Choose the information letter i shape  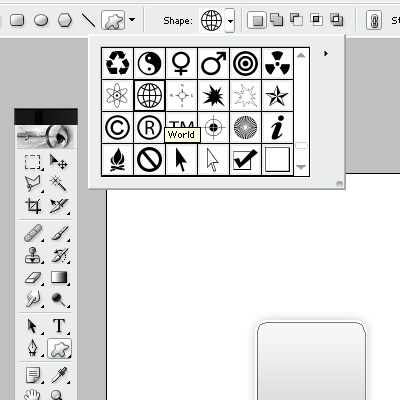click(277, 127)
